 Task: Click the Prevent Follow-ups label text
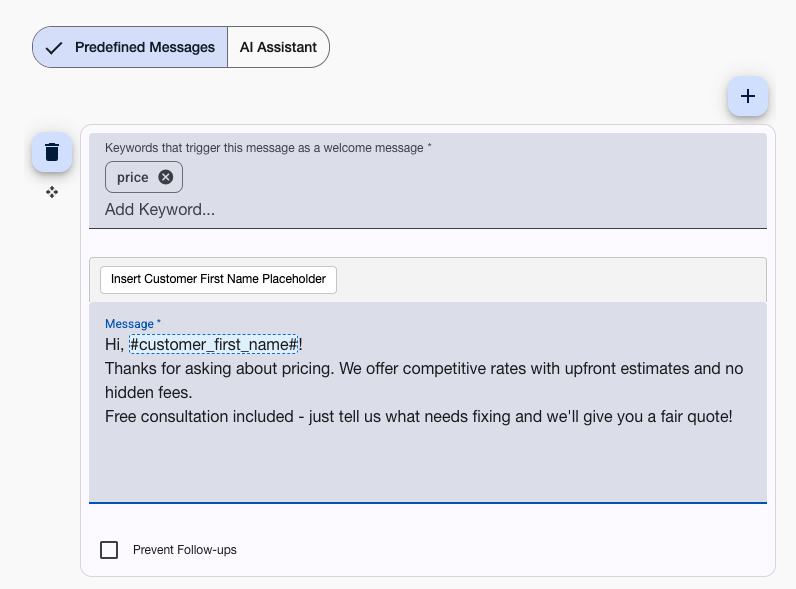pyautogui.click(x=185, y=550)
